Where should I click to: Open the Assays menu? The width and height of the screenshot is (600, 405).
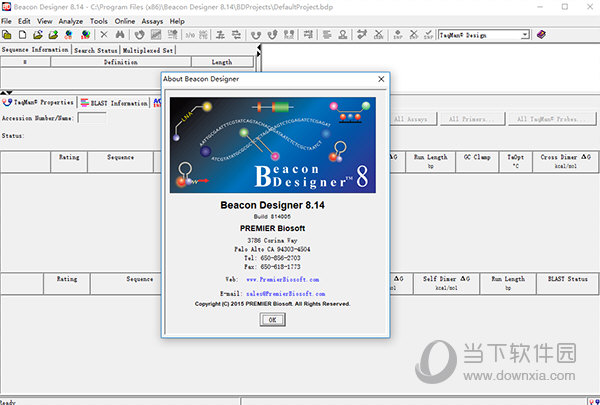[x=153, y=20]
